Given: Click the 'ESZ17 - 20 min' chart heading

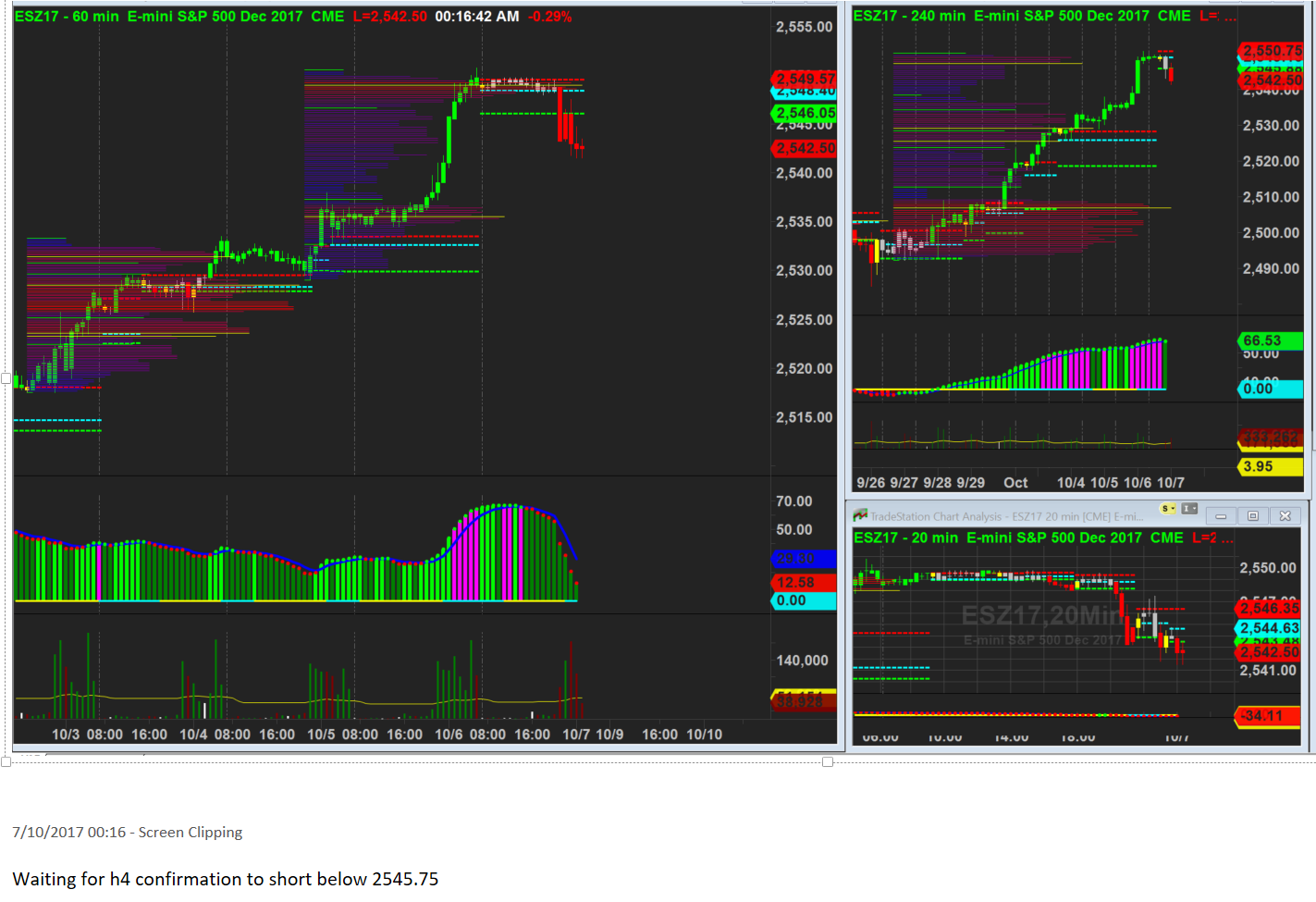Looking at the screenshot, I should [x=905, y=537].
